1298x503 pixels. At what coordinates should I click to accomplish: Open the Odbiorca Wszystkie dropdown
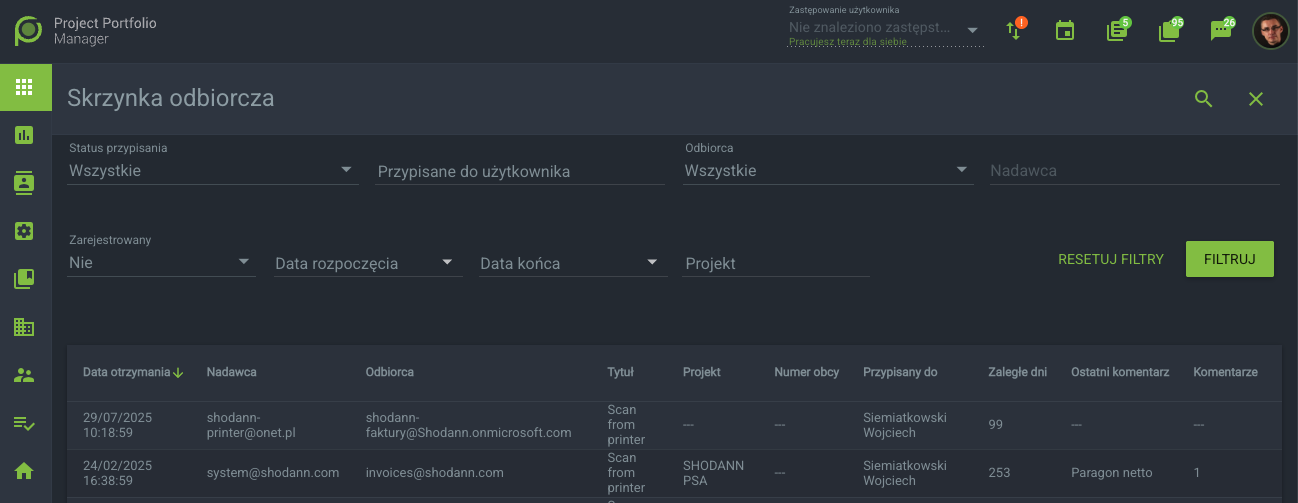828,170
